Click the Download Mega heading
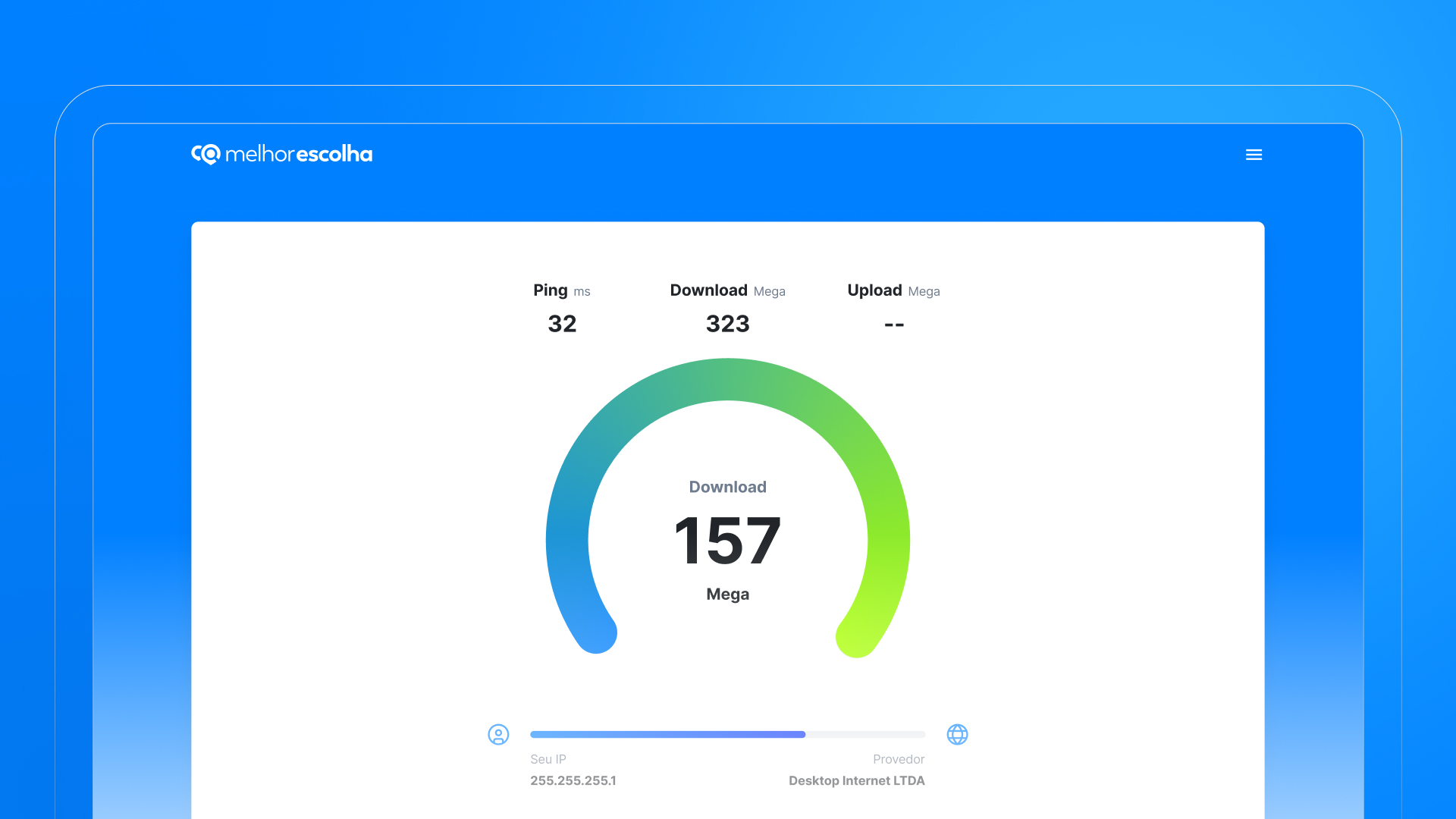 [726, 290]
